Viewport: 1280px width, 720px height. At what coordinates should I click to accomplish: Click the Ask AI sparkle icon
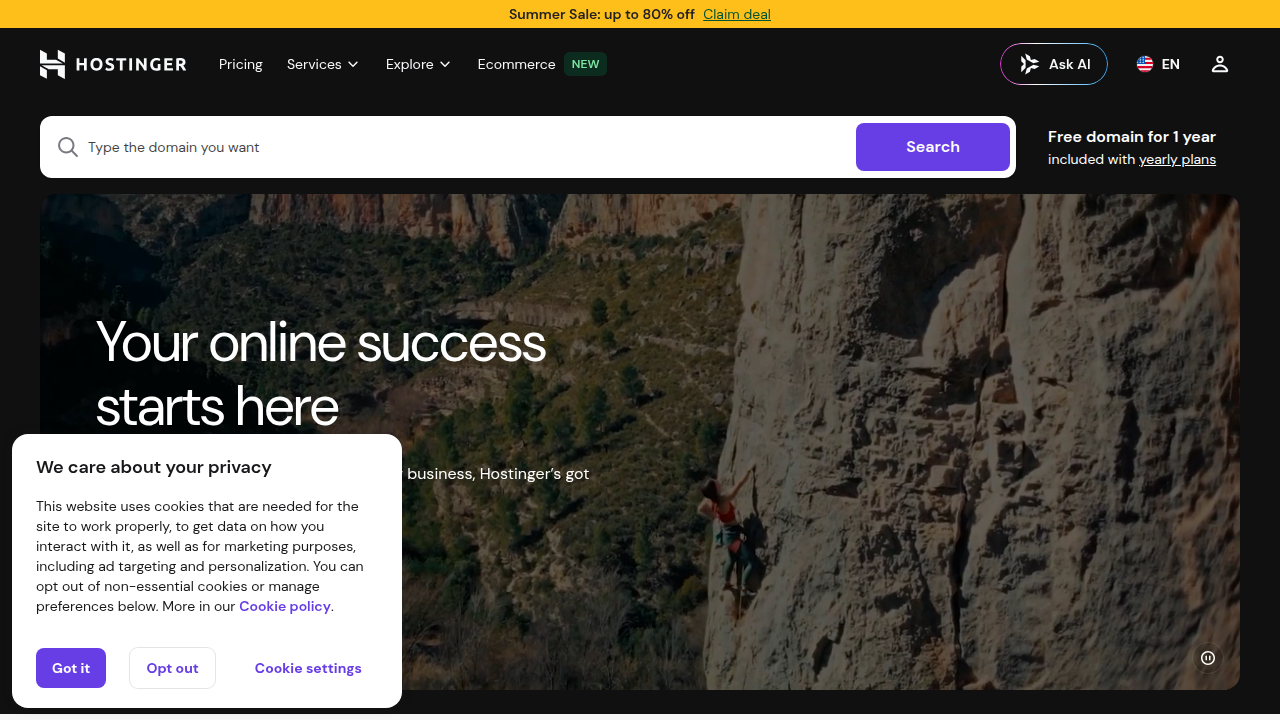coord(1029,64)
